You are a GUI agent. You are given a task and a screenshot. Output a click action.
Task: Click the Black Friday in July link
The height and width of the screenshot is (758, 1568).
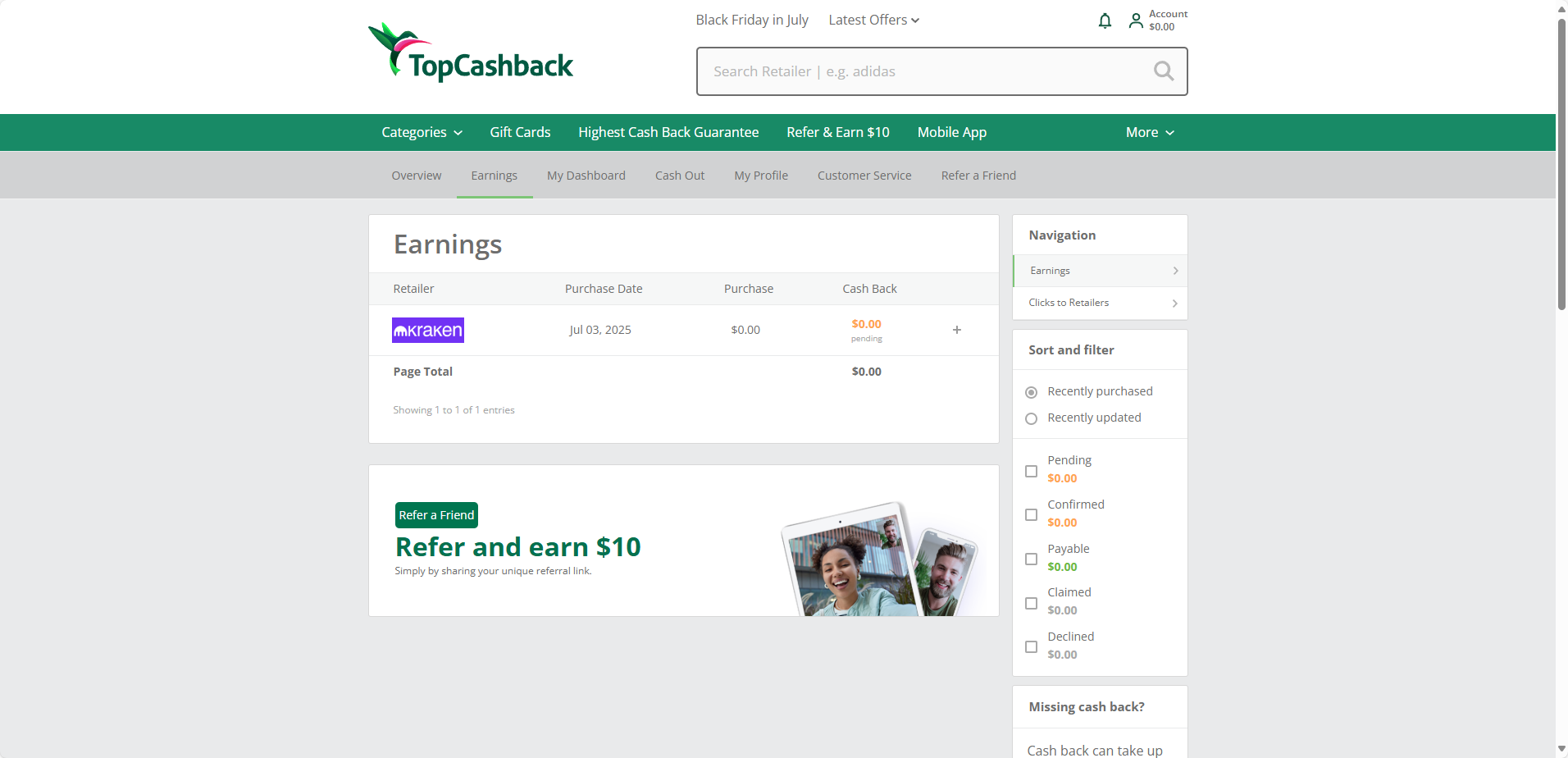pyautogui.click(x=752, y=20)
